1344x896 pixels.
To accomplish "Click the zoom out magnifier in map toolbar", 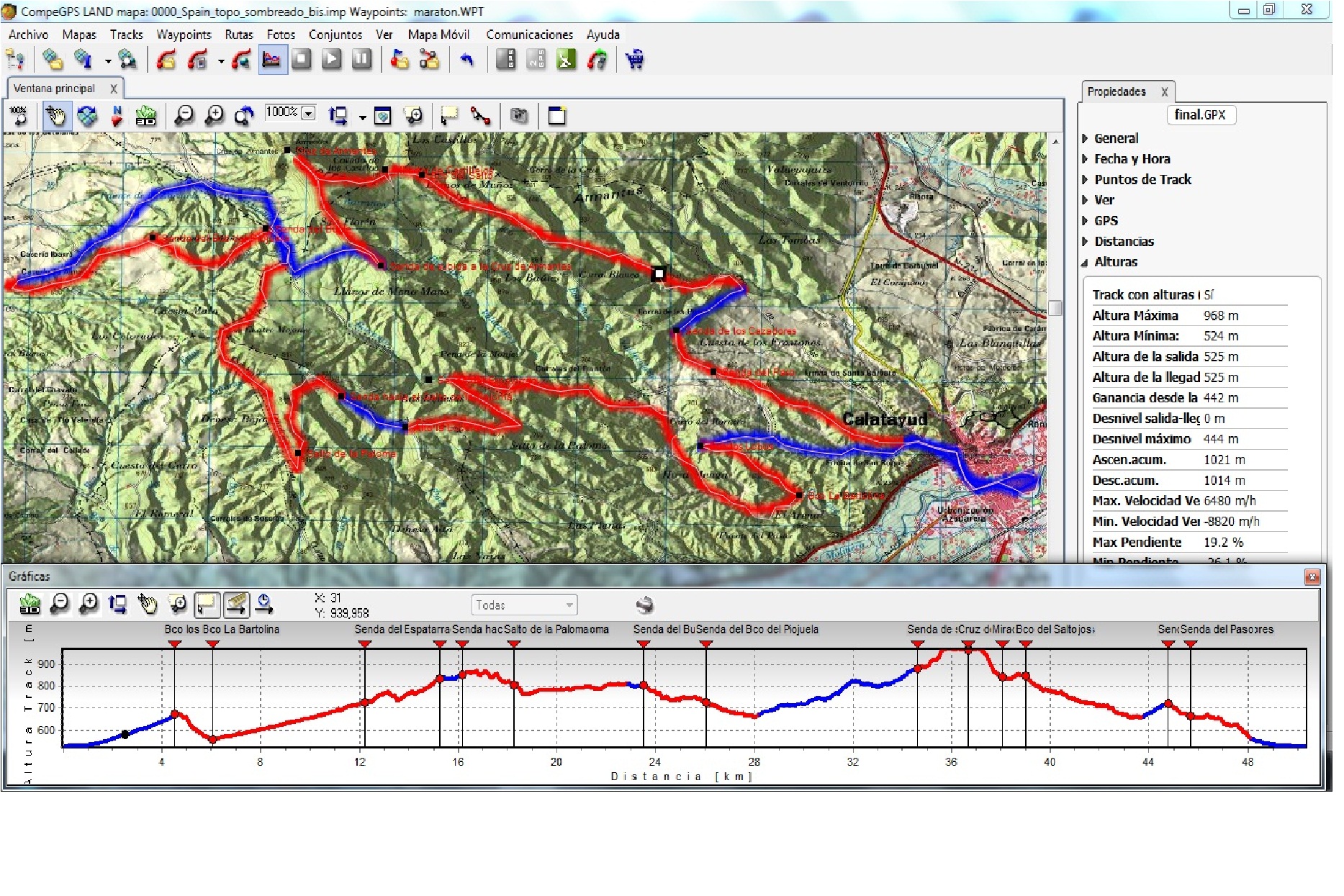I will point(184,116).
